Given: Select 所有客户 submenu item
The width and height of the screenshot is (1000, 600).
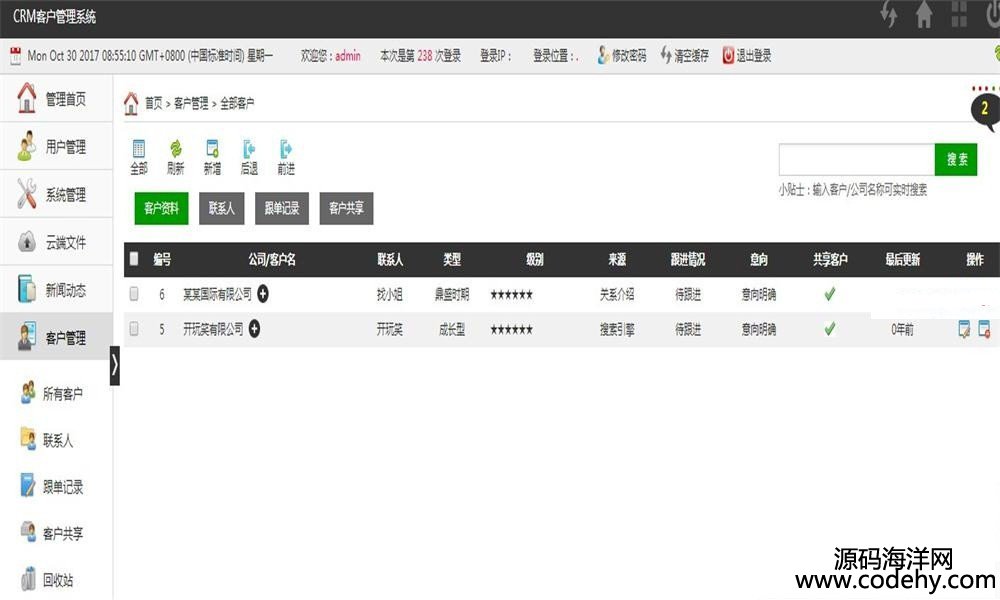Looking at the screenshot, I should click(x=52, y=393).
